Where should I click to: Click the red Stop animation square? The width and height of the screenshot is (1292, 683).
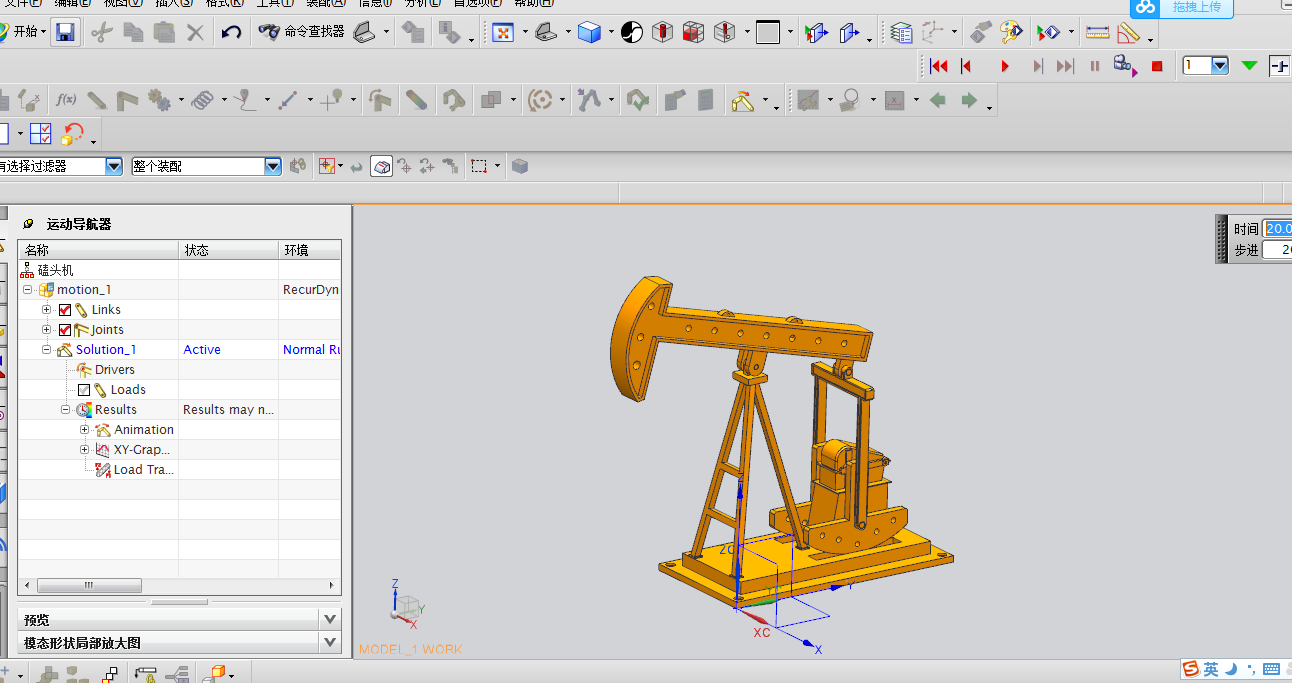pyautogui.click(x=1157, y=66)
